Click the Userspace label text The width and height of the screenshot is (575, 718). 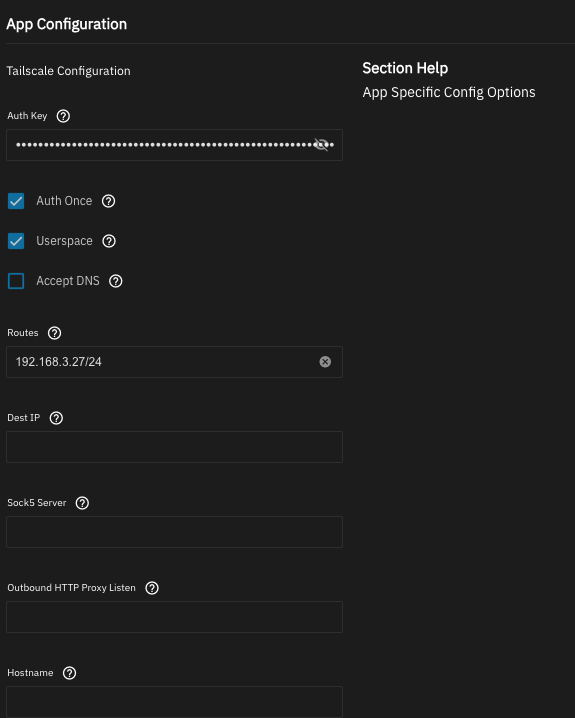click(x=65, y=241)
